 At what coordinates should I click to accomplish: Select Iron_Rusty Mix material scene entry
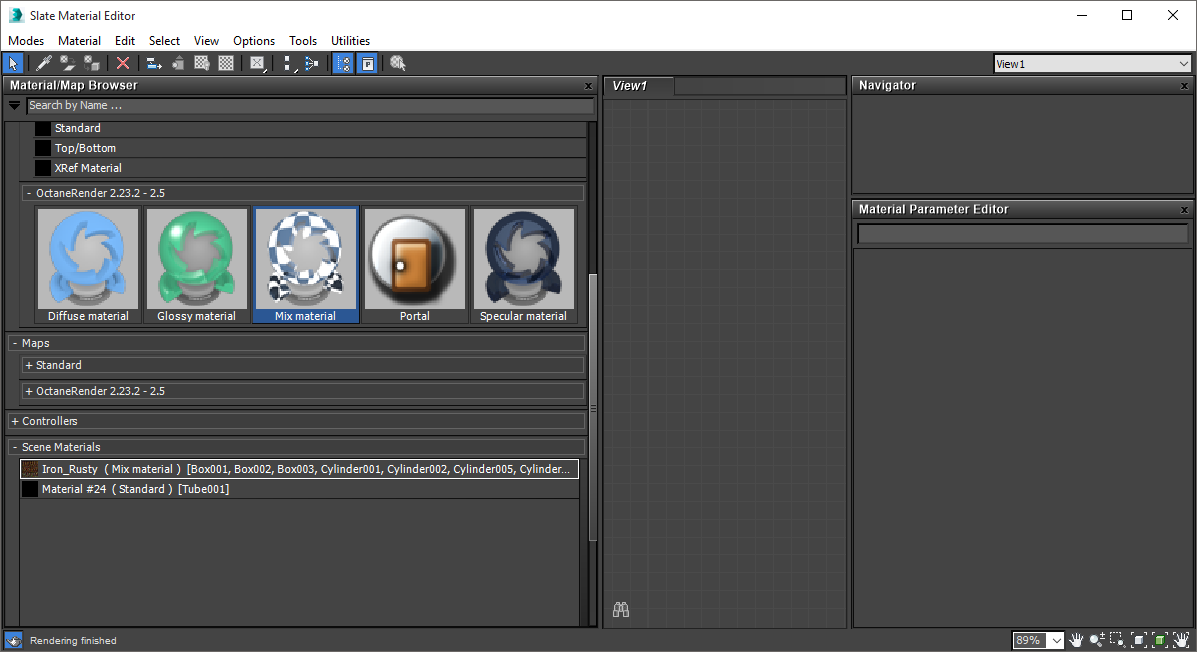point(299,469)
